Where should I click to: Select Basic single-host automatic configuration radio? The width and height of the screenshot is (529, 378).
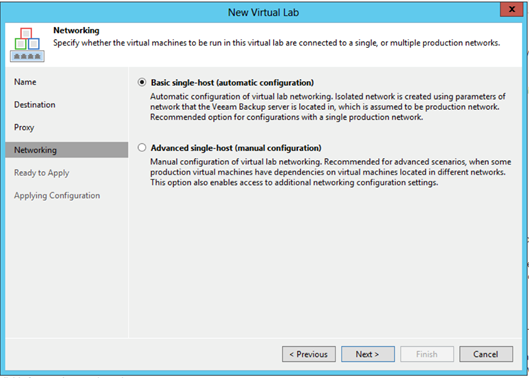(x=142, y=82)
